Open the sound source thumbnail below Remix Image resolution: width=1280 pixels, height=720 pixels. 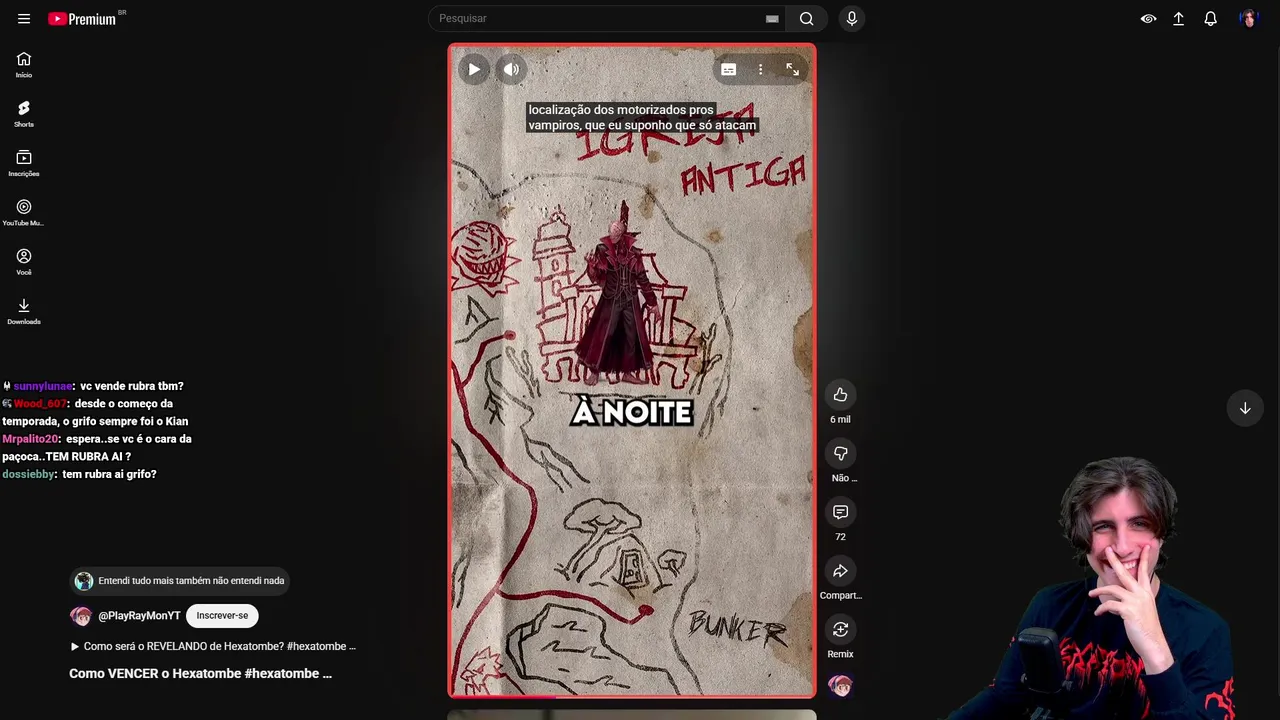(x=840, y=686)
